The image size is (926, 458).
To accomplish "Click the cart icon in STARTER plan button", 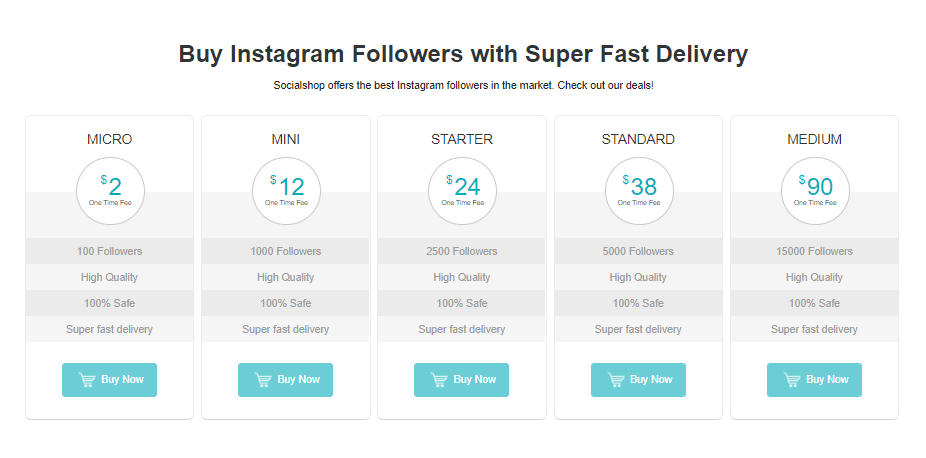I will coord(439,380).
